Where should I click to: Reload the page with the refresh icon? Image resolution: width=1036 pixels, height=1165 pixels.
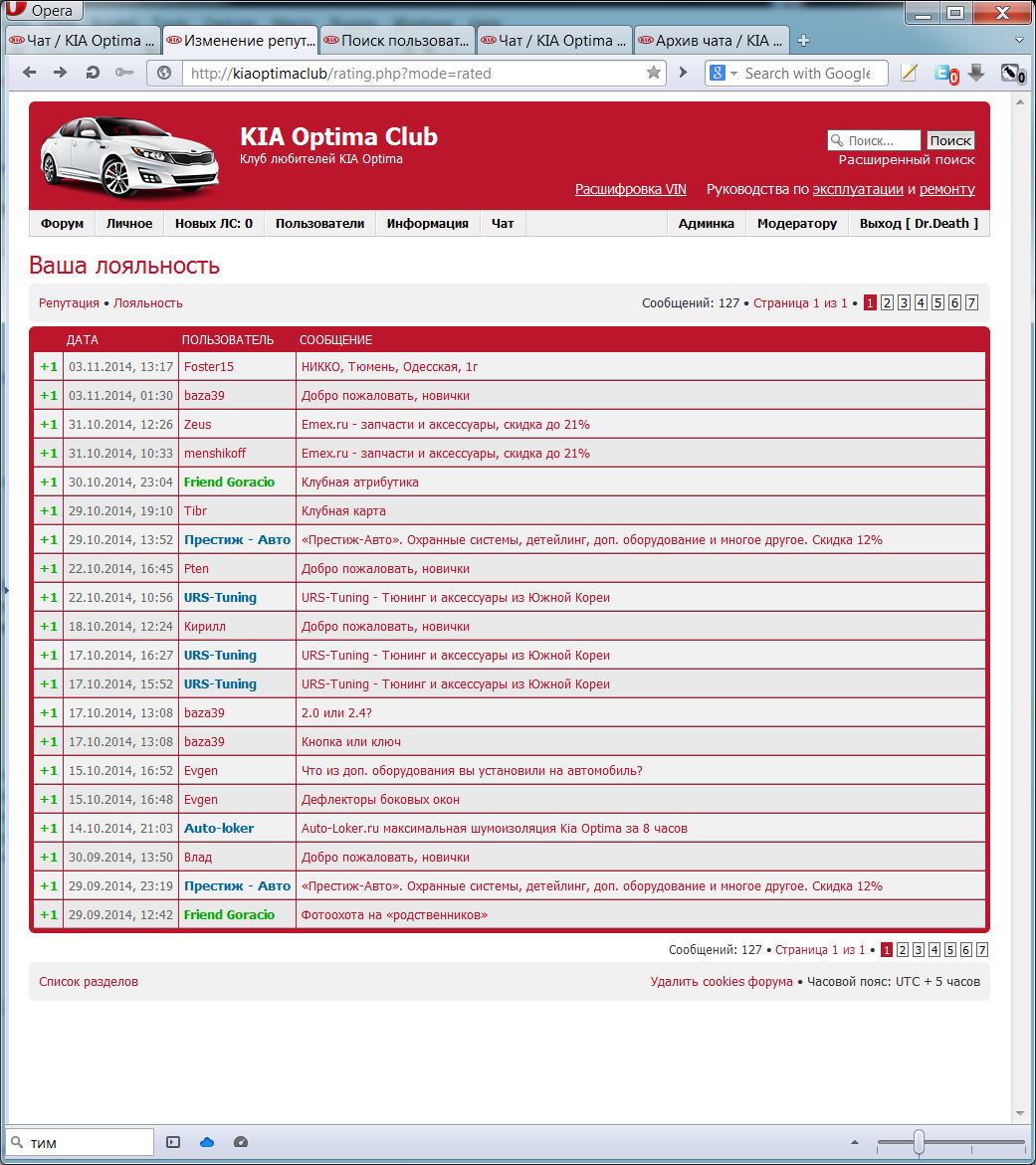93,73
